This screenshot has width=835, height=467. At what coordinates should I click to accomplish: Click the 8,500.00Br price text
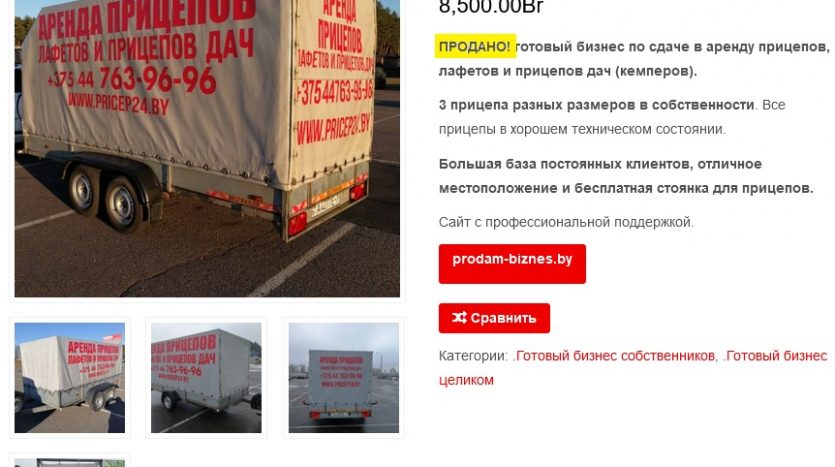[x=491, y=7]
